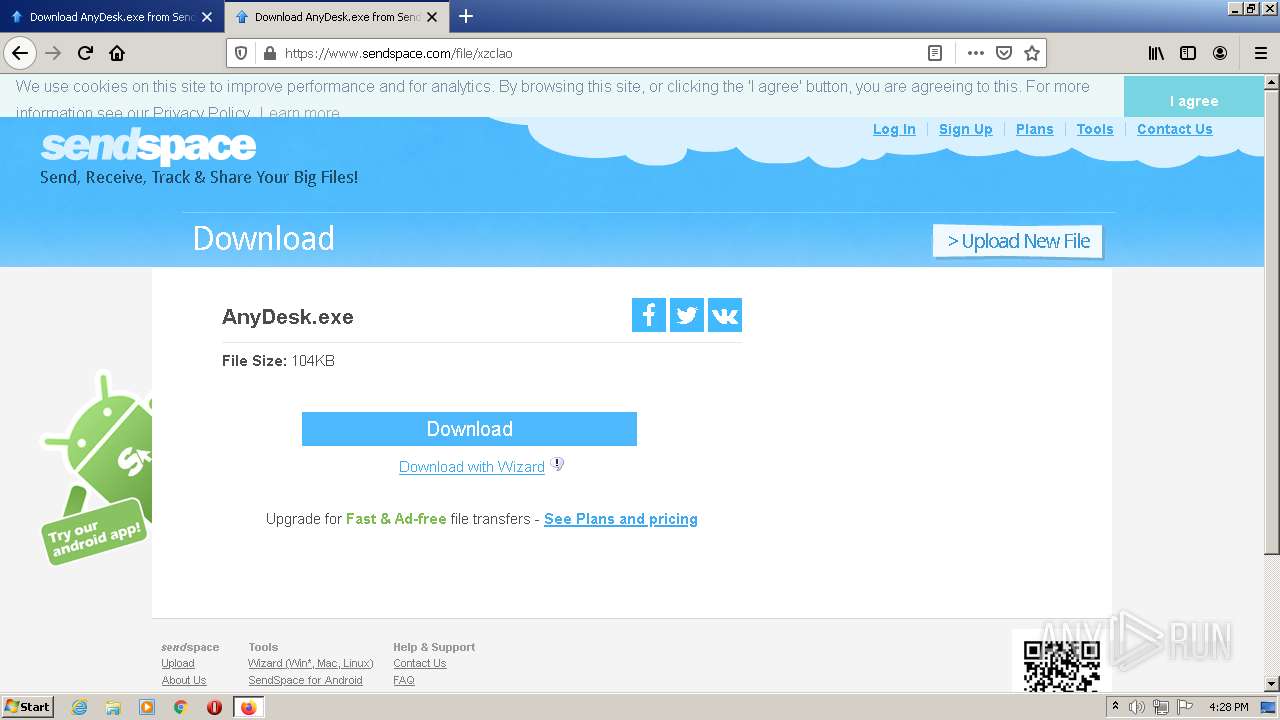This screenshot has width=1280, height=720.
Task: Click the Wizard info hint icon
Action: pyautogui.click(x=557, y=464)
